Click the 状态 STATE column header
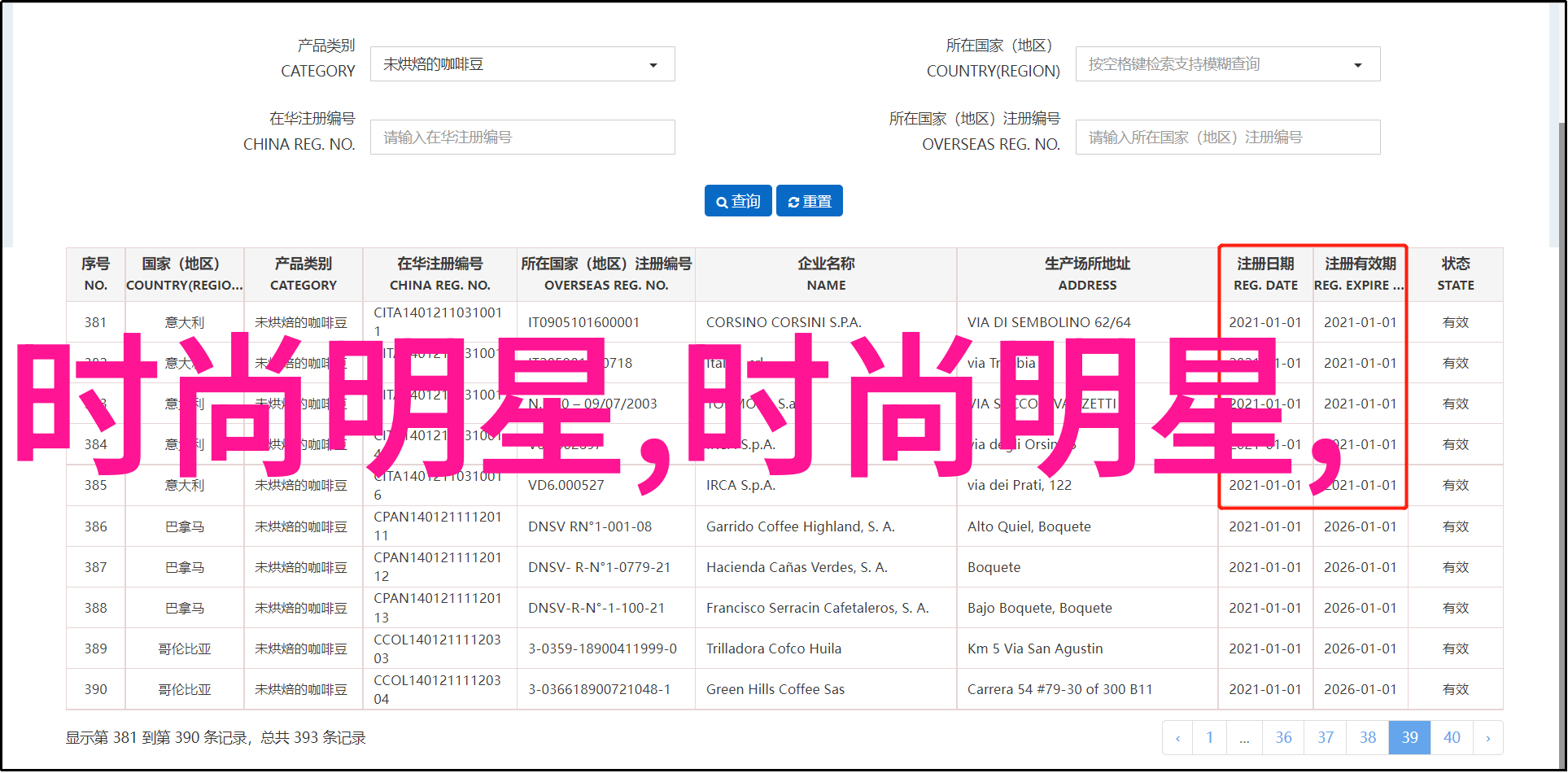The image size is (1568, 773). pos(1456,274)
